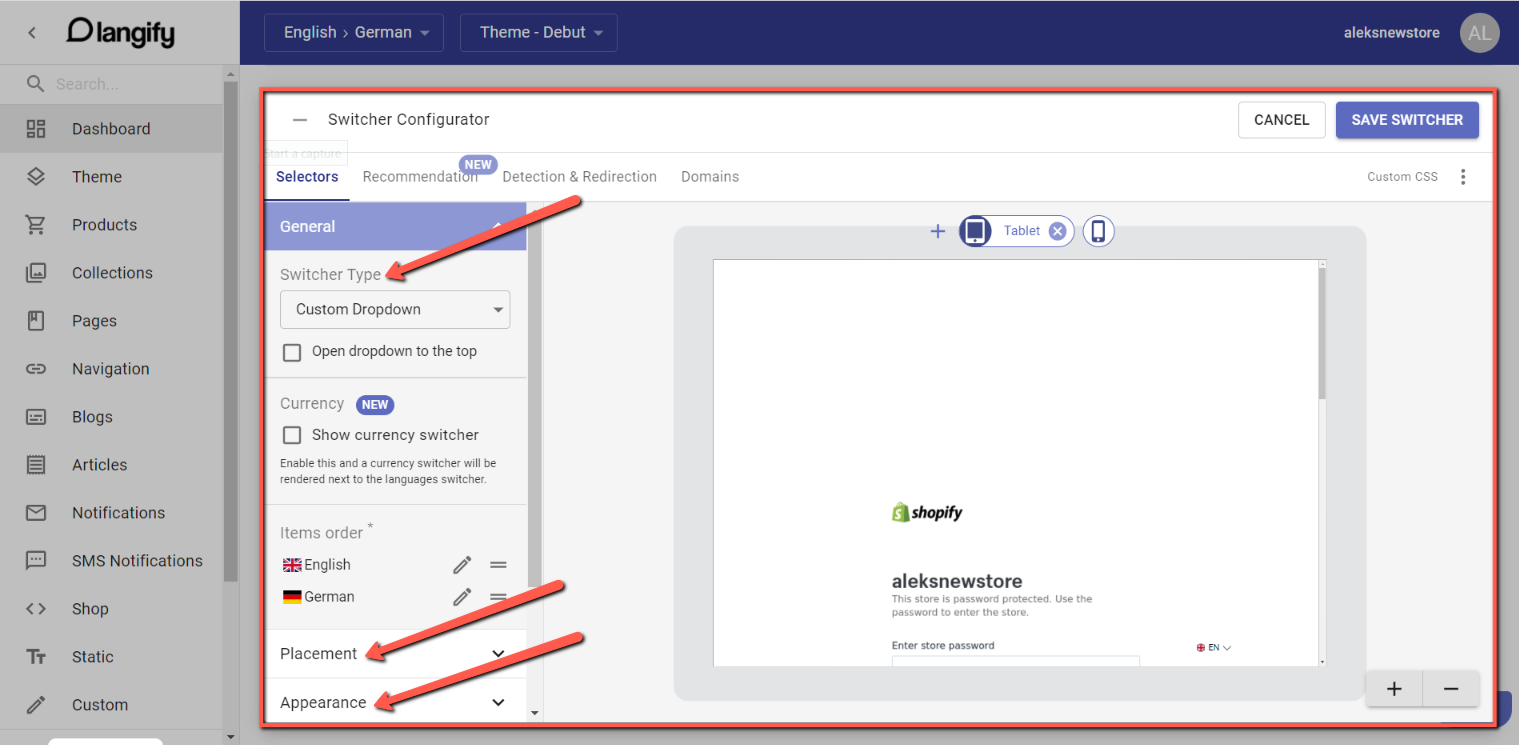Click the langify logo

click(121, 32)
